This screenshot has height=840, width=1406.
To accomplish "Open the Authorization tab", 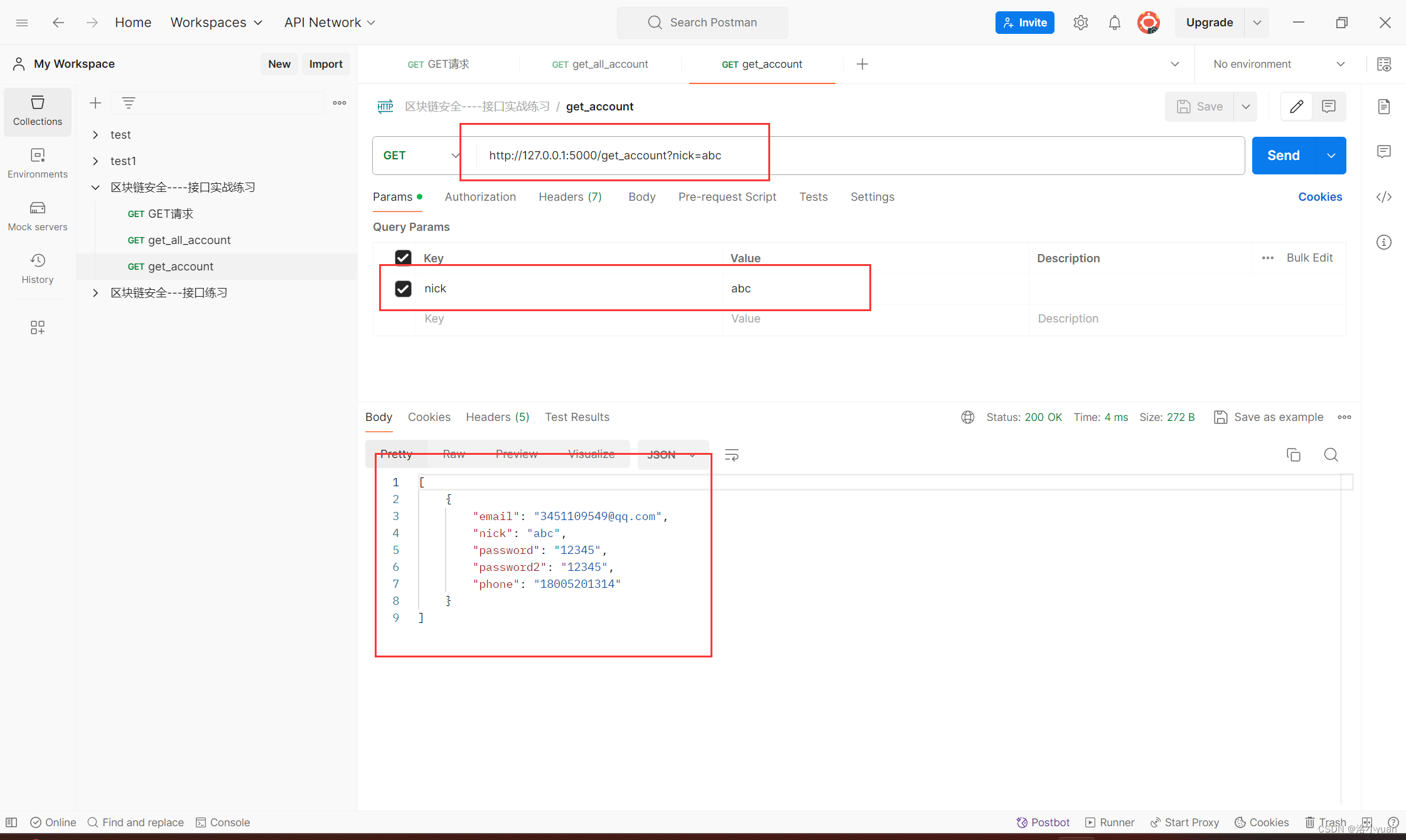I will point(480,197).
